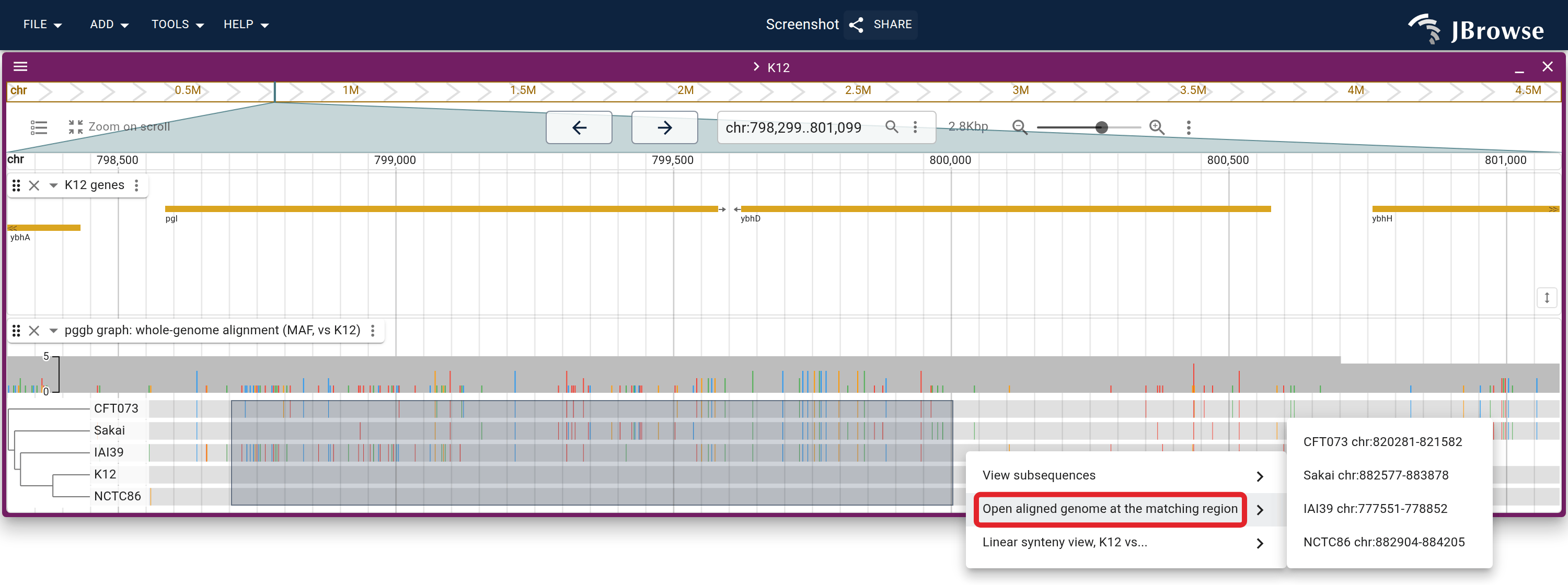Close the K12 genes track

(x=34, y=185)
